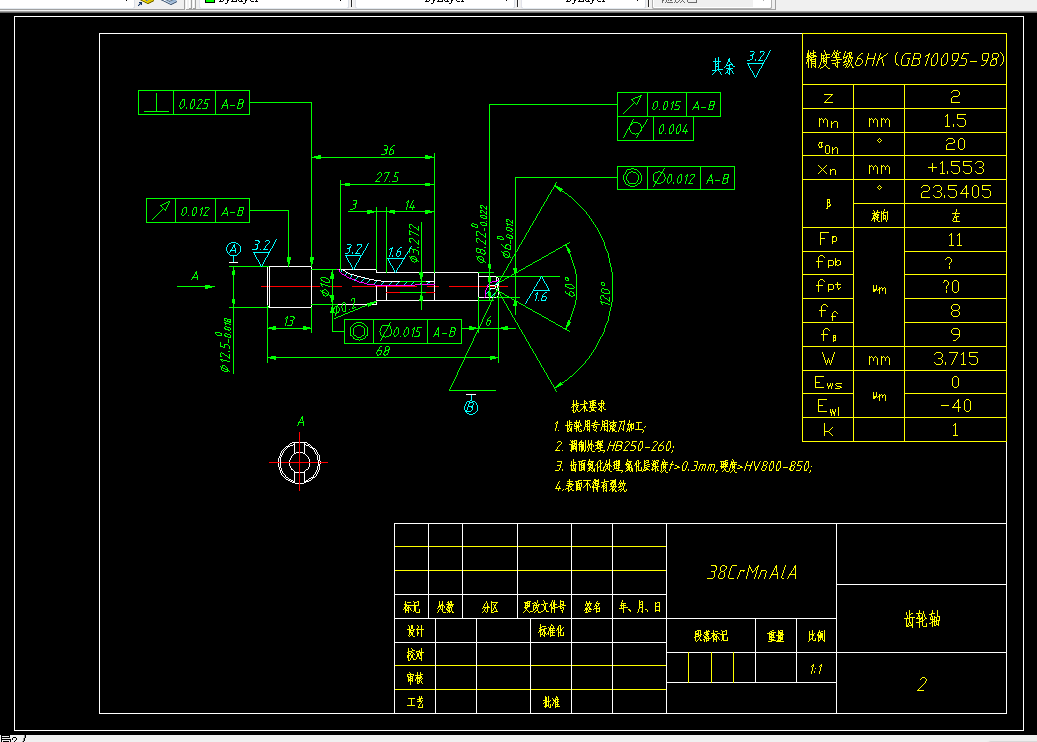Viewport: 1037px width, 742px height.
Task: Click the 60° angle dimension
Action: point(570,287)
